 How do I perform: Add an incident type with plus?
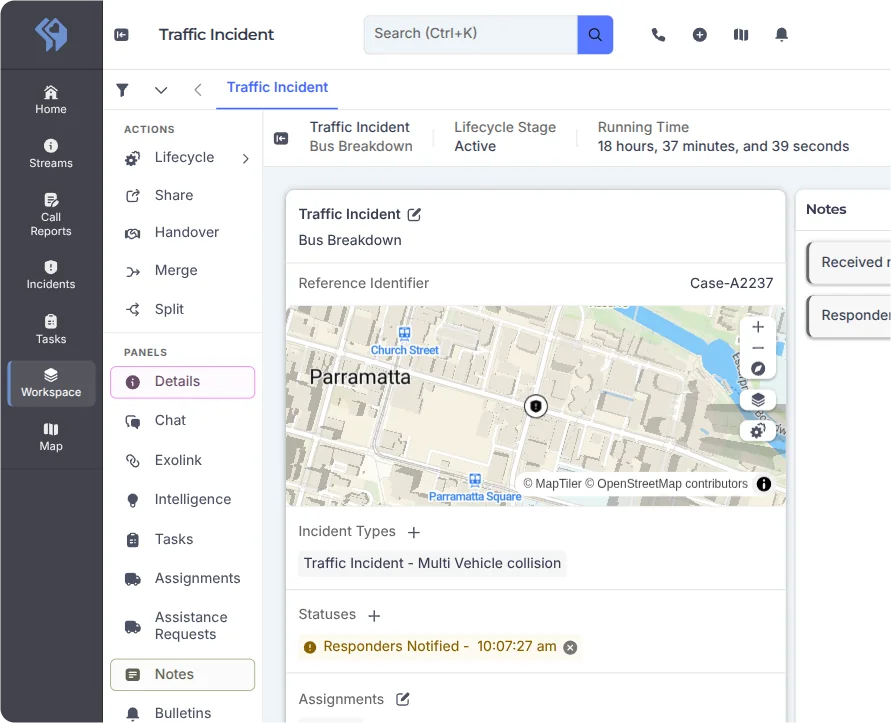[x=414, y=533]
